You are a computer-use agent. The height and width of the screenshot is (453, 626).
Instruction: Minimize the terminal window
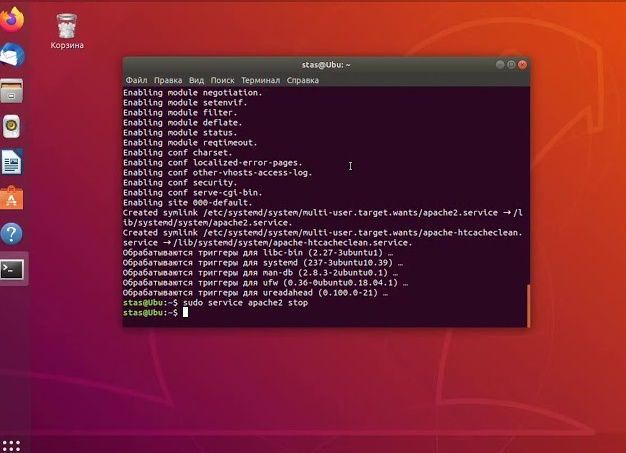tap(500, 65)
